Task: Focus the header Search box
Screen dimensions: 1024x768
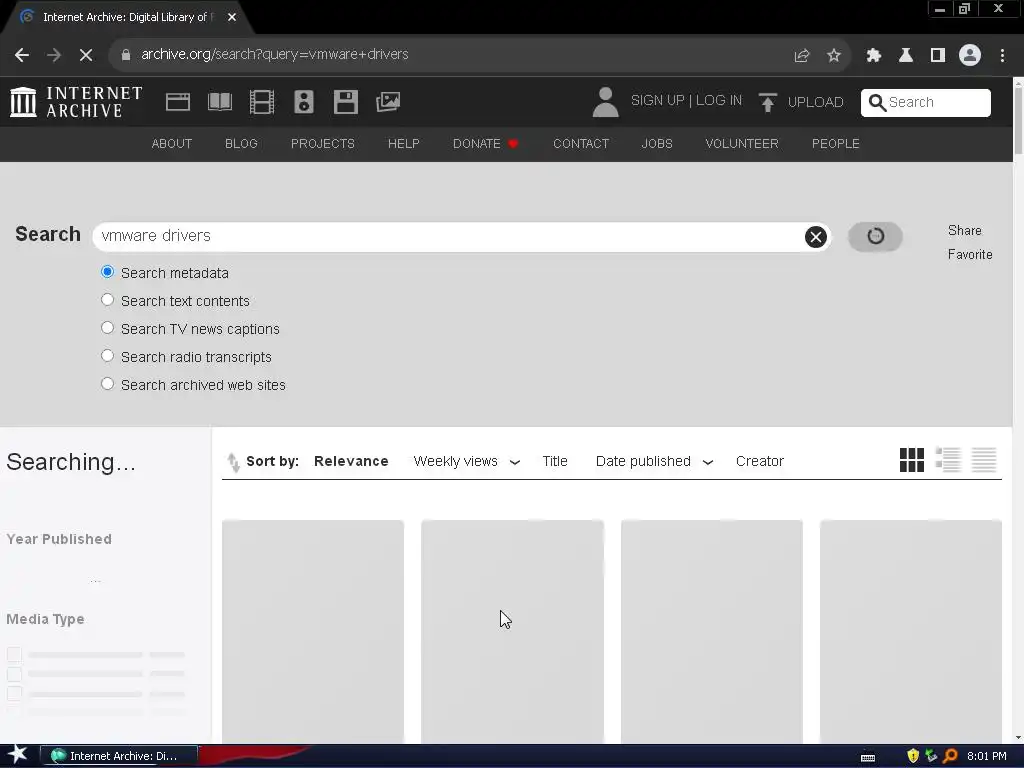Action: click(925, 103)
